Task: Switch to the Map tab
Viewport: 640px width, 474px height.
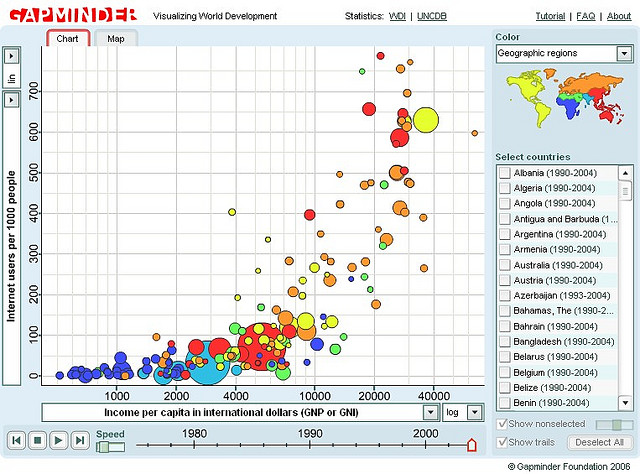Action: pyautogui.click(x=116, y=38)
